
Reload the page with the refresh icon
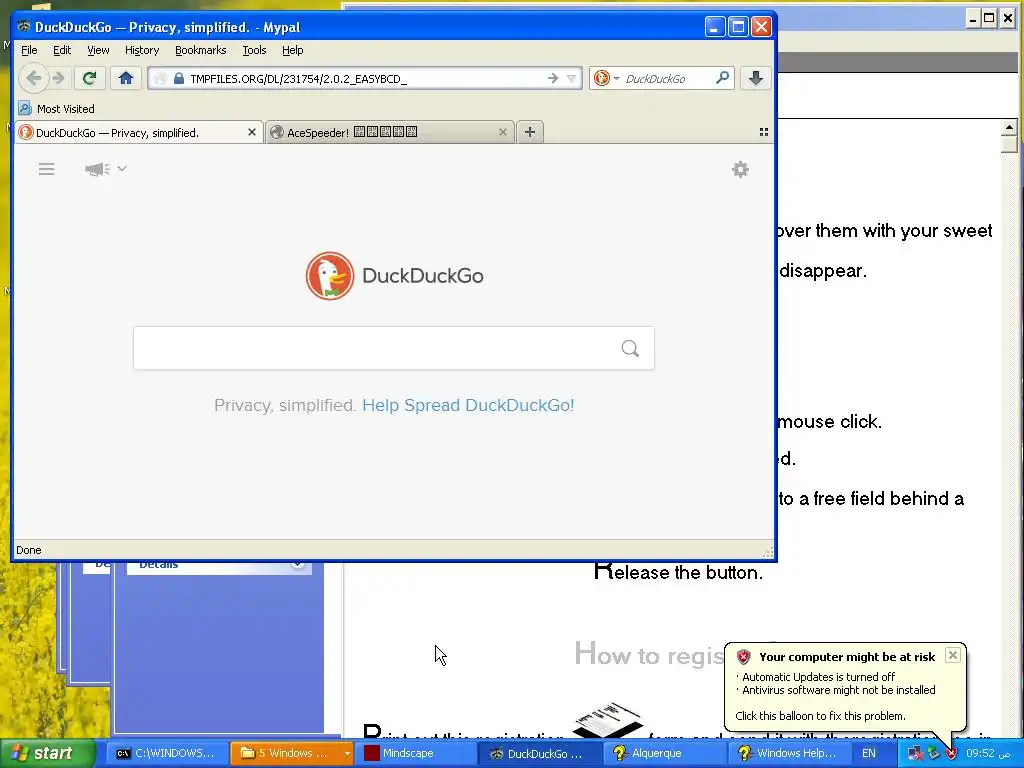click(89, 78)
